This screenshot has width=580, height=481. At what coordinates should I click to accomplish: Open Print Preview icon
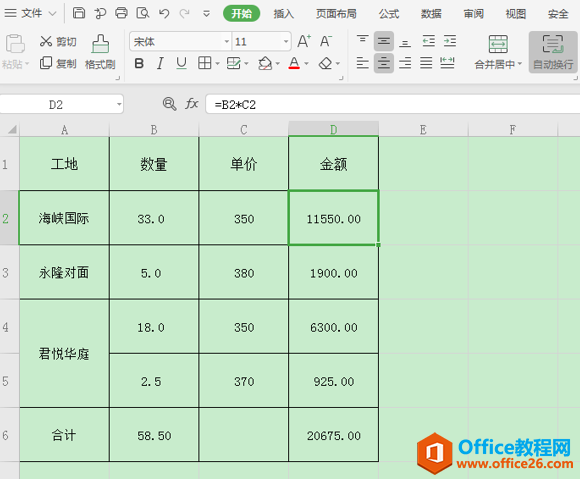click(x=142, y=13)
